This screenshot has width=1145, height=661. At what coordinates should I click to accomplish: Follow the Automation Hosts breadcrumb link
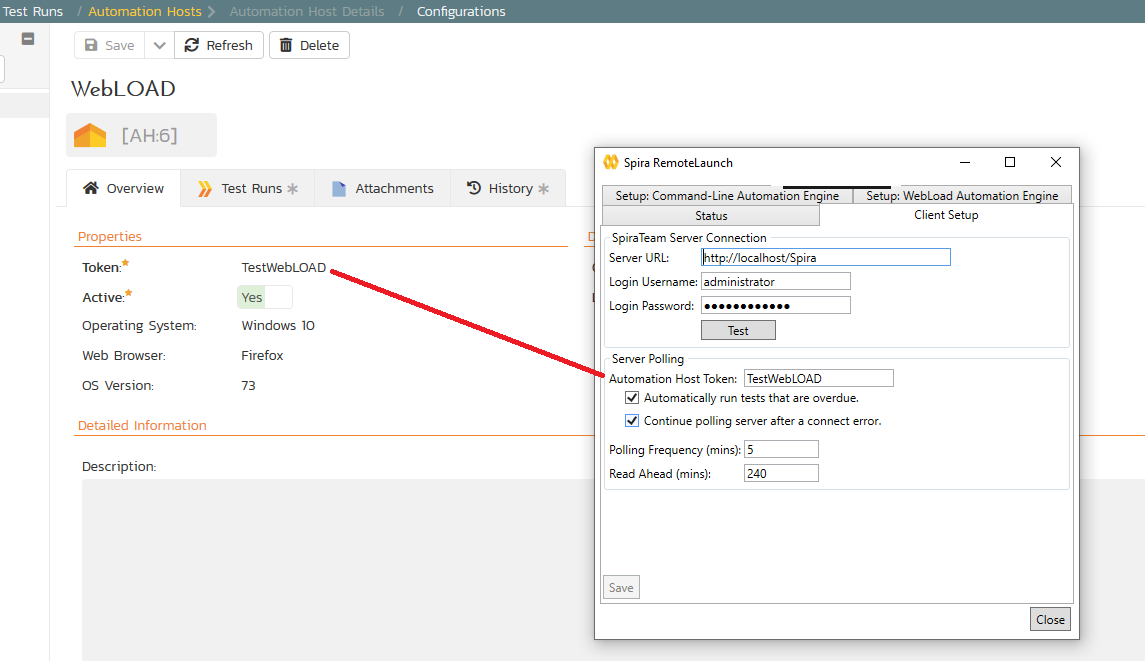tap(145, 12)
